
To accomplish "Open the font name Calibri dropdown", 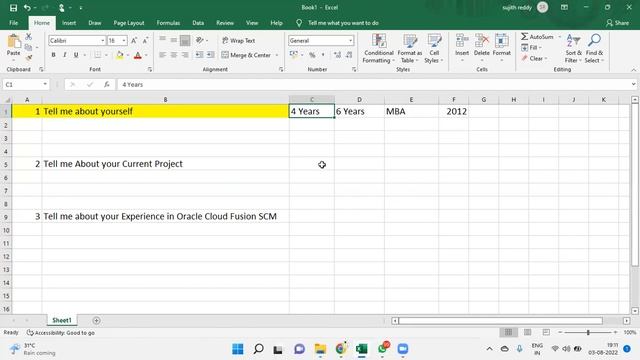I will pyautogui.click(x=102, y=40).
